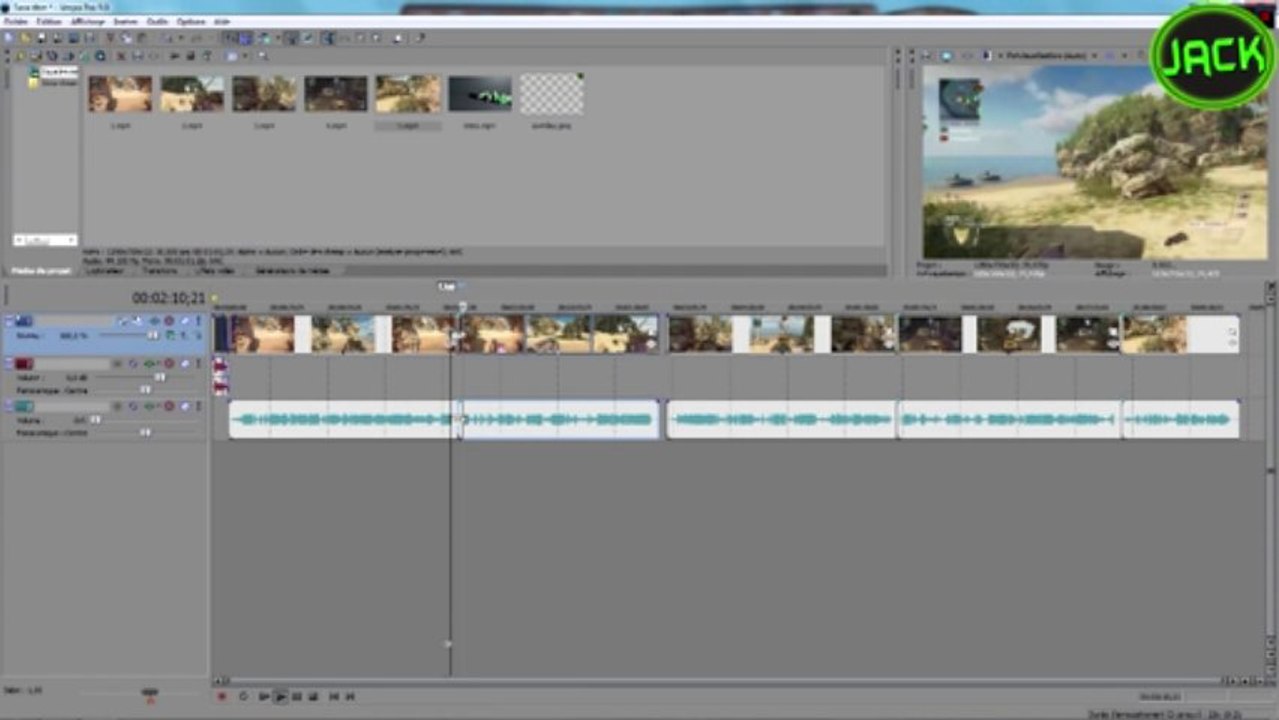Toggle Enable Snapping in the toolbar

[x=232, y=37]
